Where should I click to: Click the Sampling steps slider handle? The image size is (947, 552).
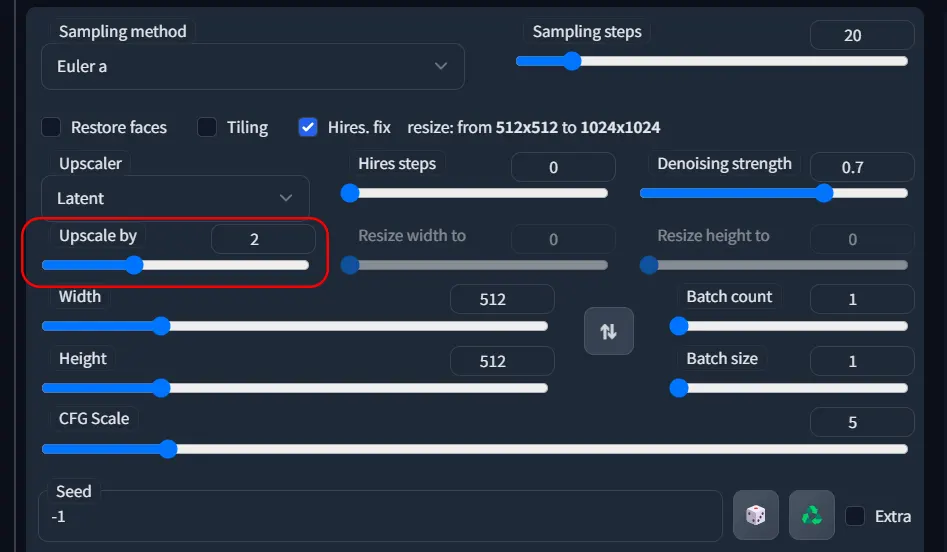pyautogui.click(x=571, y=61)
